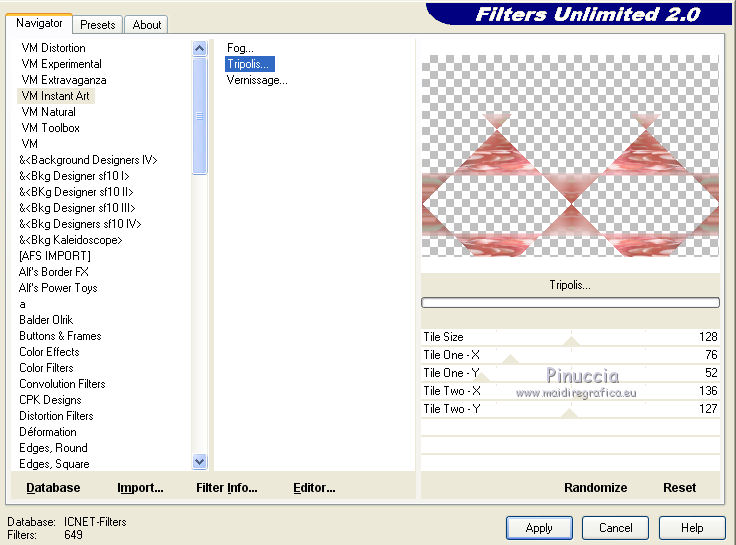Select &<Bkg Kaleidoscope> category
Image resolution: width=736 pixels, height=545 pixels.
[71, 240]
